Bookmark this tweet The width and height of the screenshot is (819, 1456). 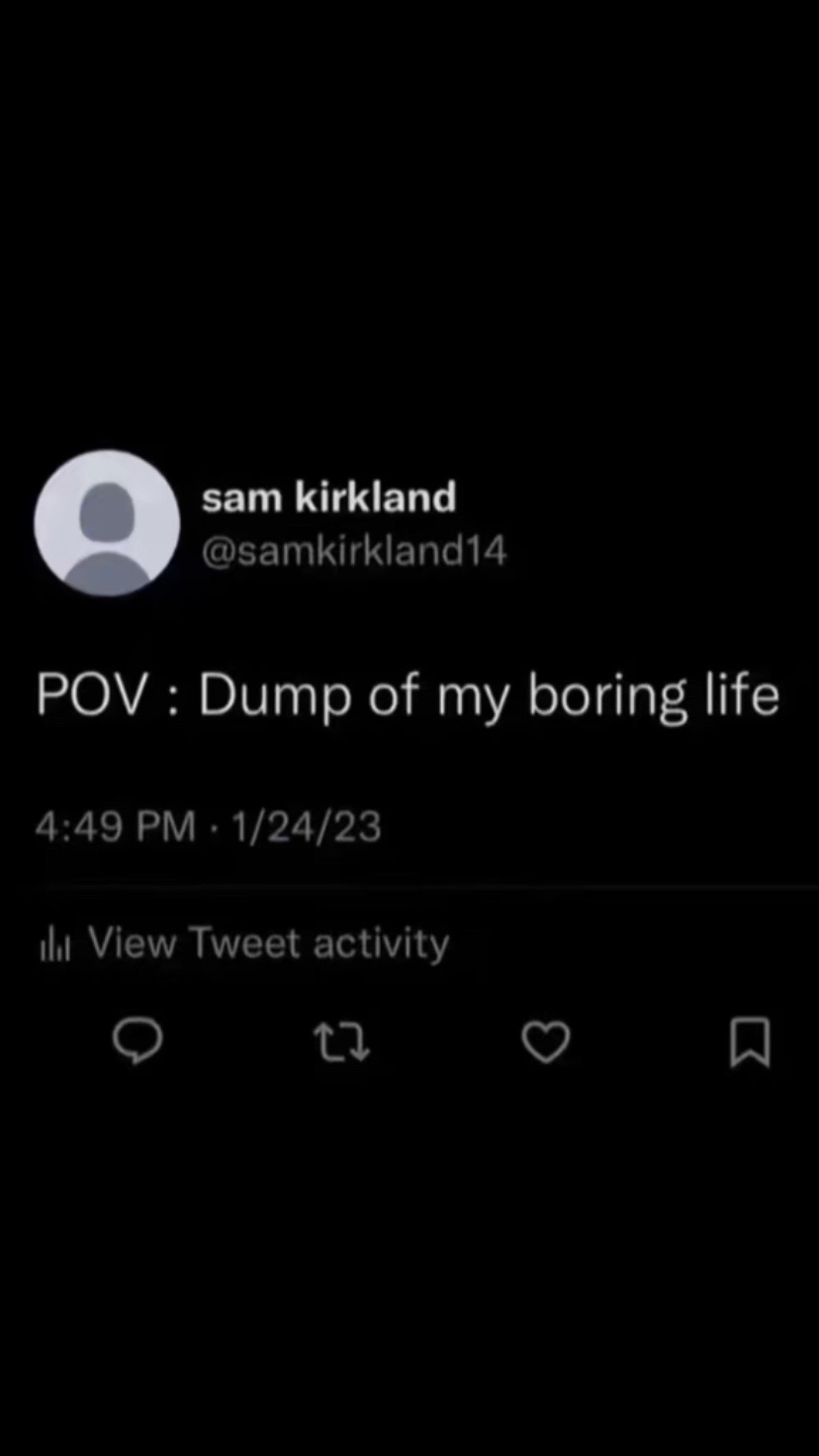(750, 1044)
